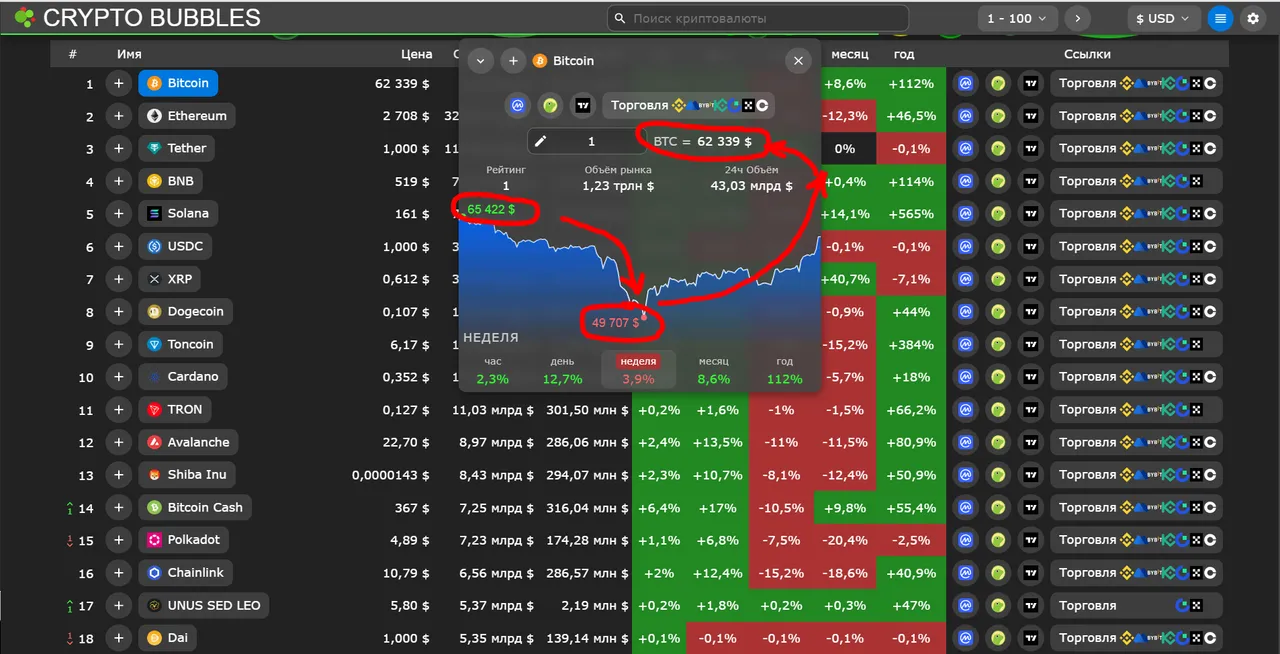Open TradingView icon in Cardano row
Image resolution: width=1280 pixels, height=654 pixels.
tap(1031, 377)
